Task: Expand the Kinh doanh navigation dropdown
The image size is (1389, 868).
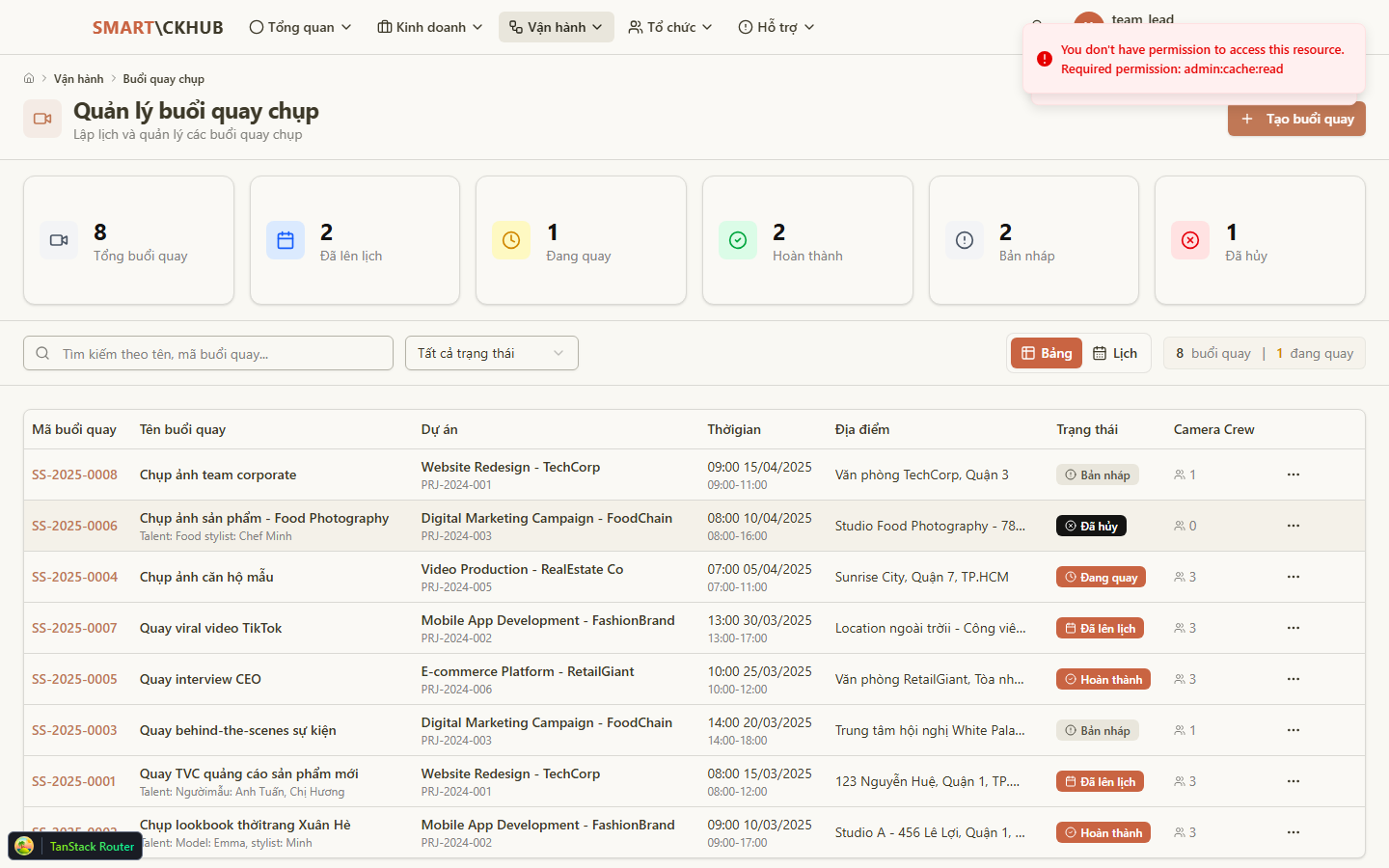Action: click(430, 27)
